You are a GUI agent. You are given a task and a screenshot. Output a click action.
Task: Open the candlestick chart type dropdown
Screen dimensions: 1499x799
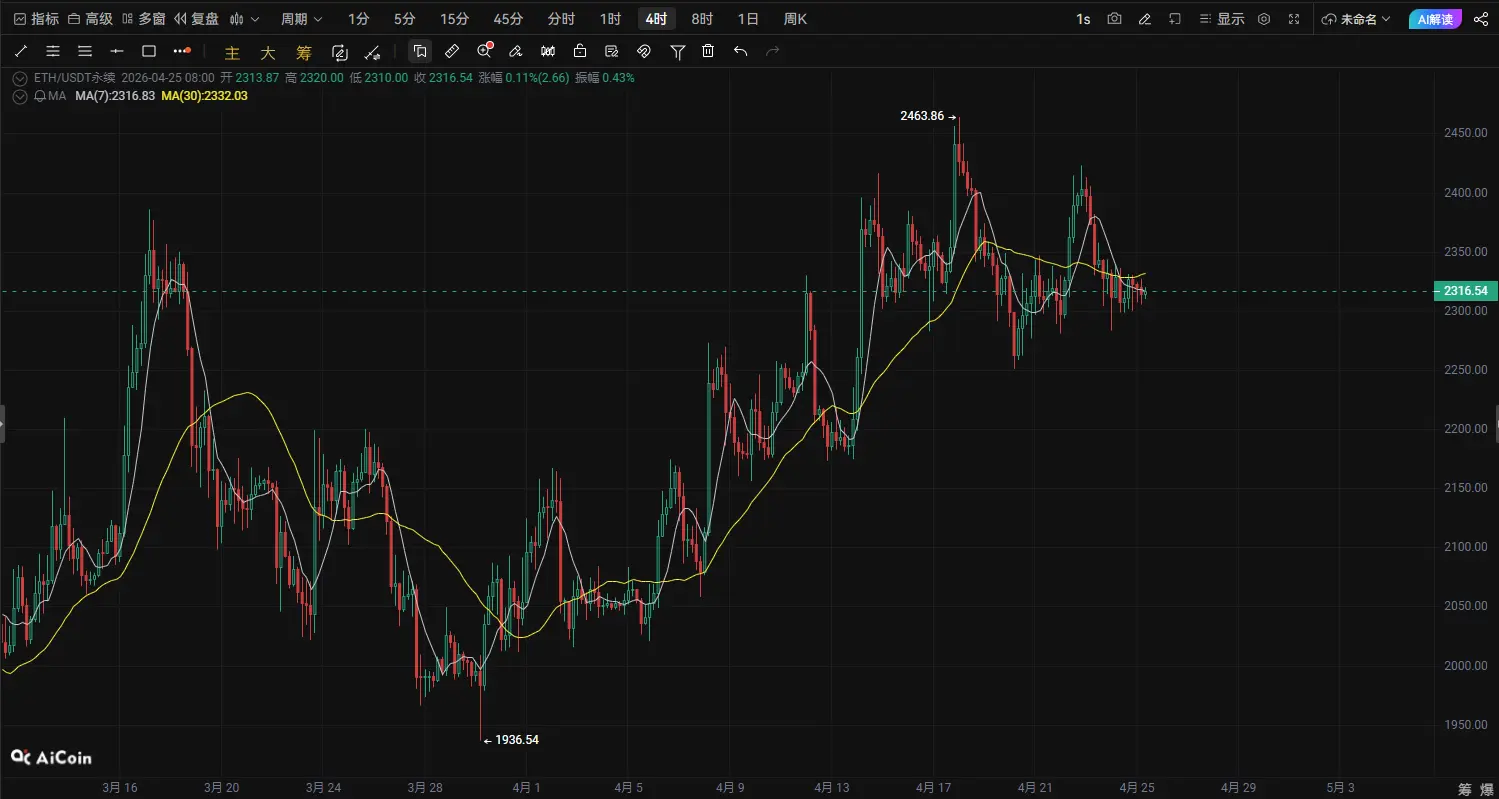coord(244,19)
